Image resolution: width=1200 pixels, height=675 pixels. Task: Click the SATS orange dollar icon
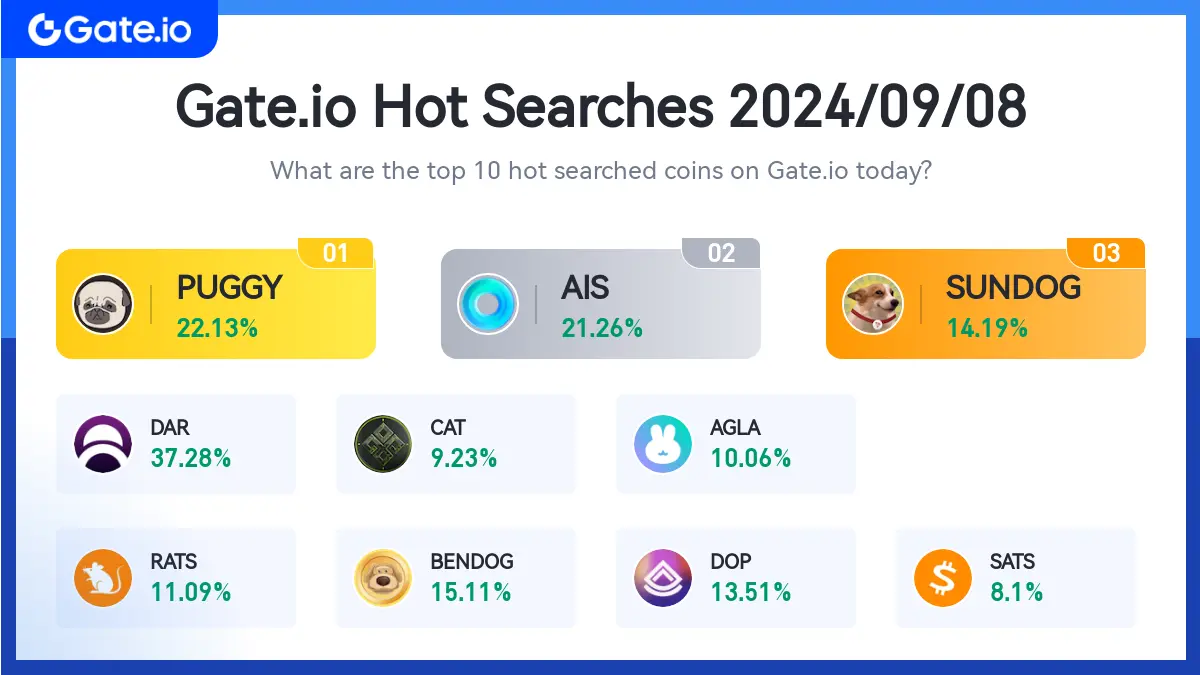pyautogui.click(x=943, y=578)
